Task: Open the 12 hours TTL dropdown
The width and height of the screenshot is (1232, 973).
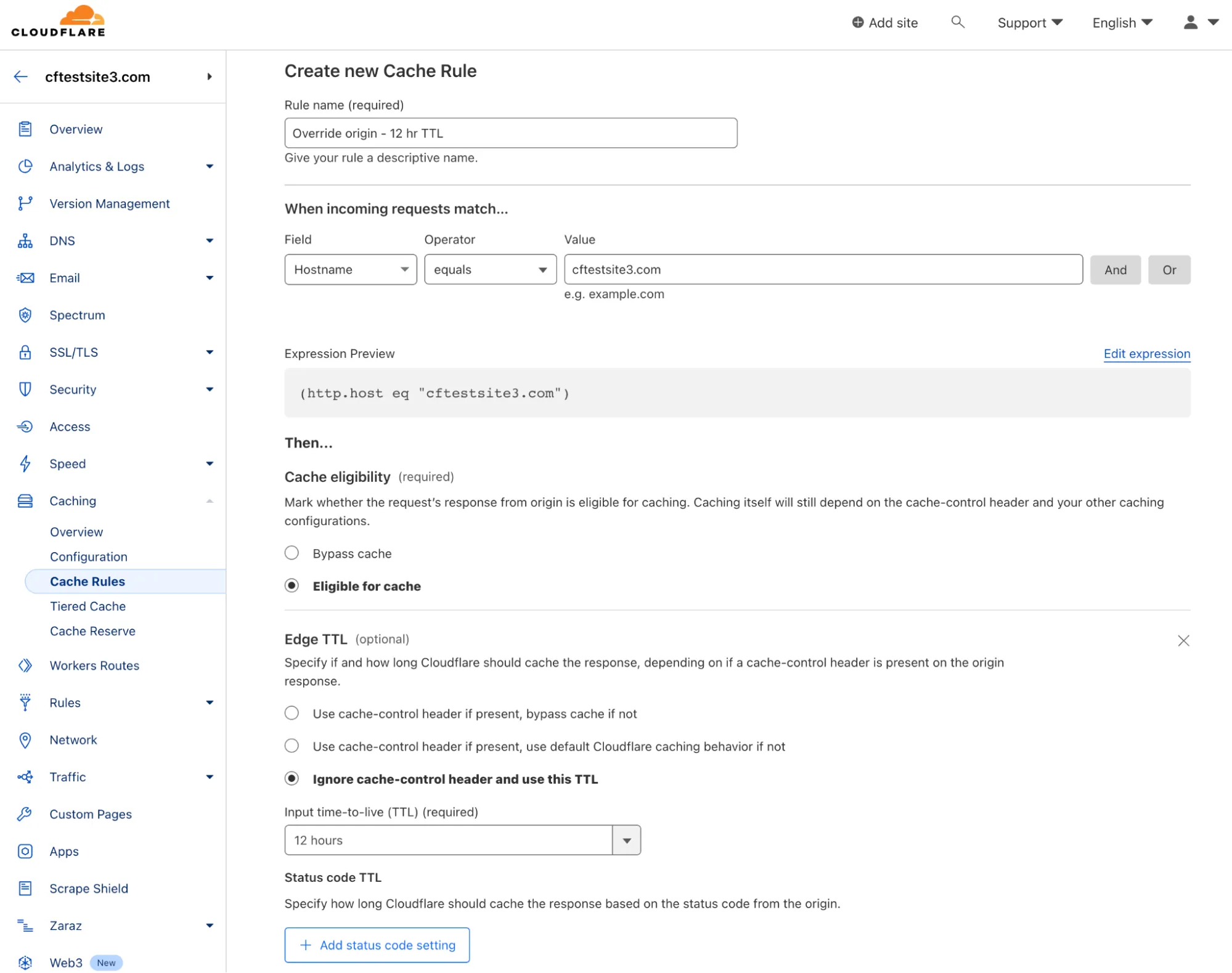Action: (627, 840)
